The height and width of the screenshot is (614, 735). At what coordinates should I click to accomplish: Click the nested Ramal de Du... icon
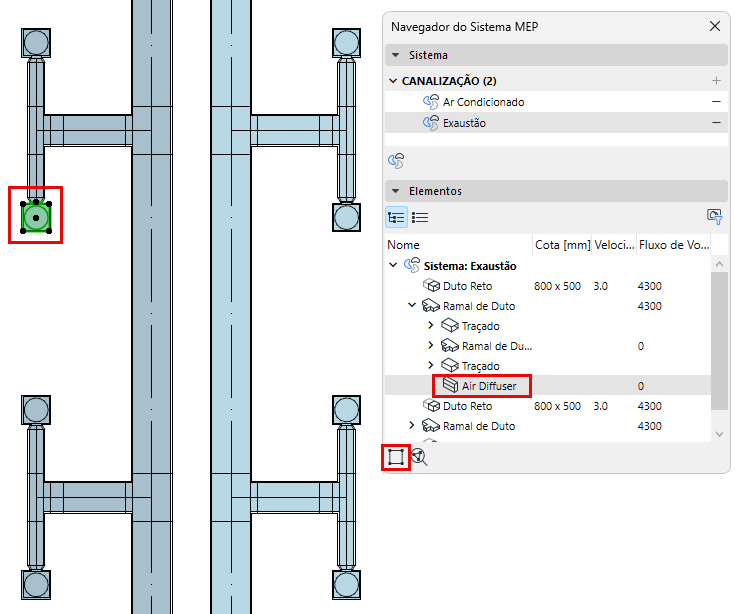point(450,345)
